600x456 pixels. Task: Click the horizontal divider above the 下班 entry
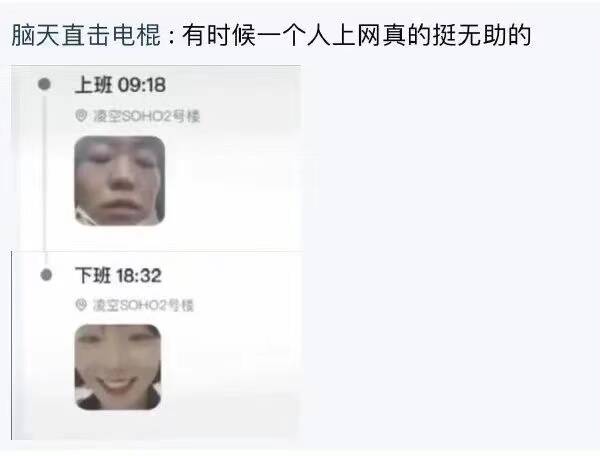(157, 251)
